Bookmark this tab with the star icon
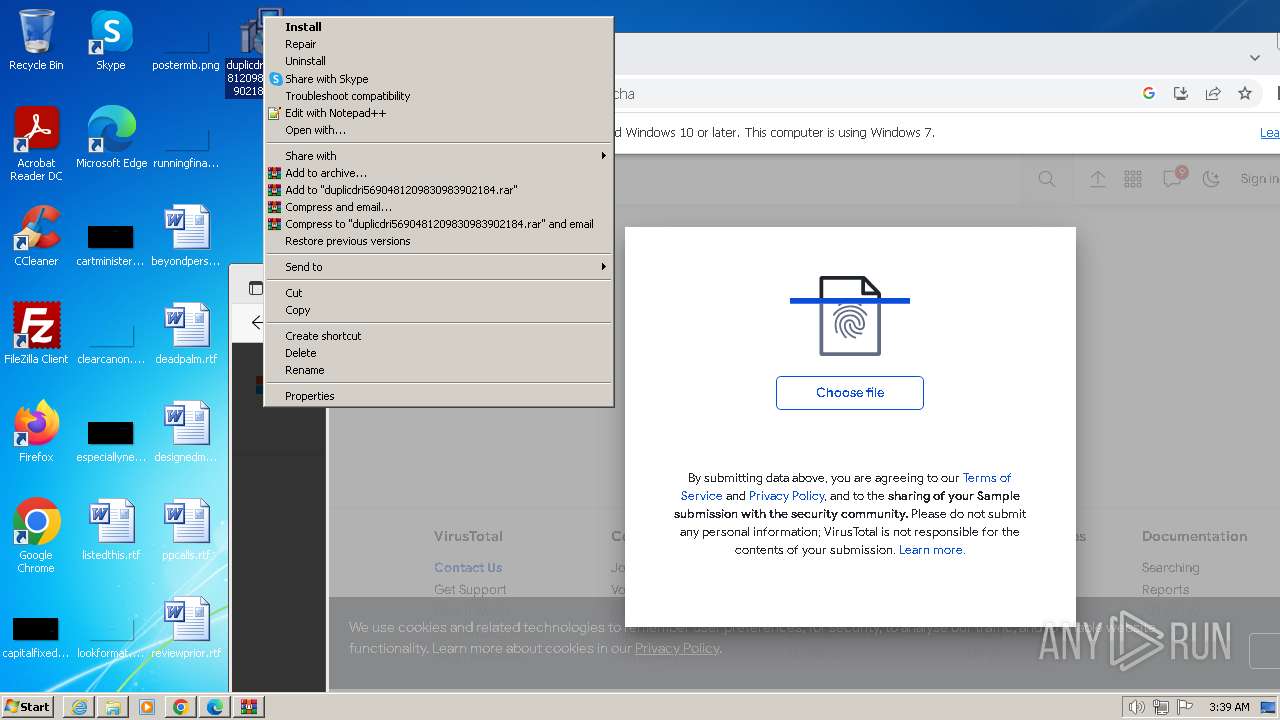 point(1245,93)
